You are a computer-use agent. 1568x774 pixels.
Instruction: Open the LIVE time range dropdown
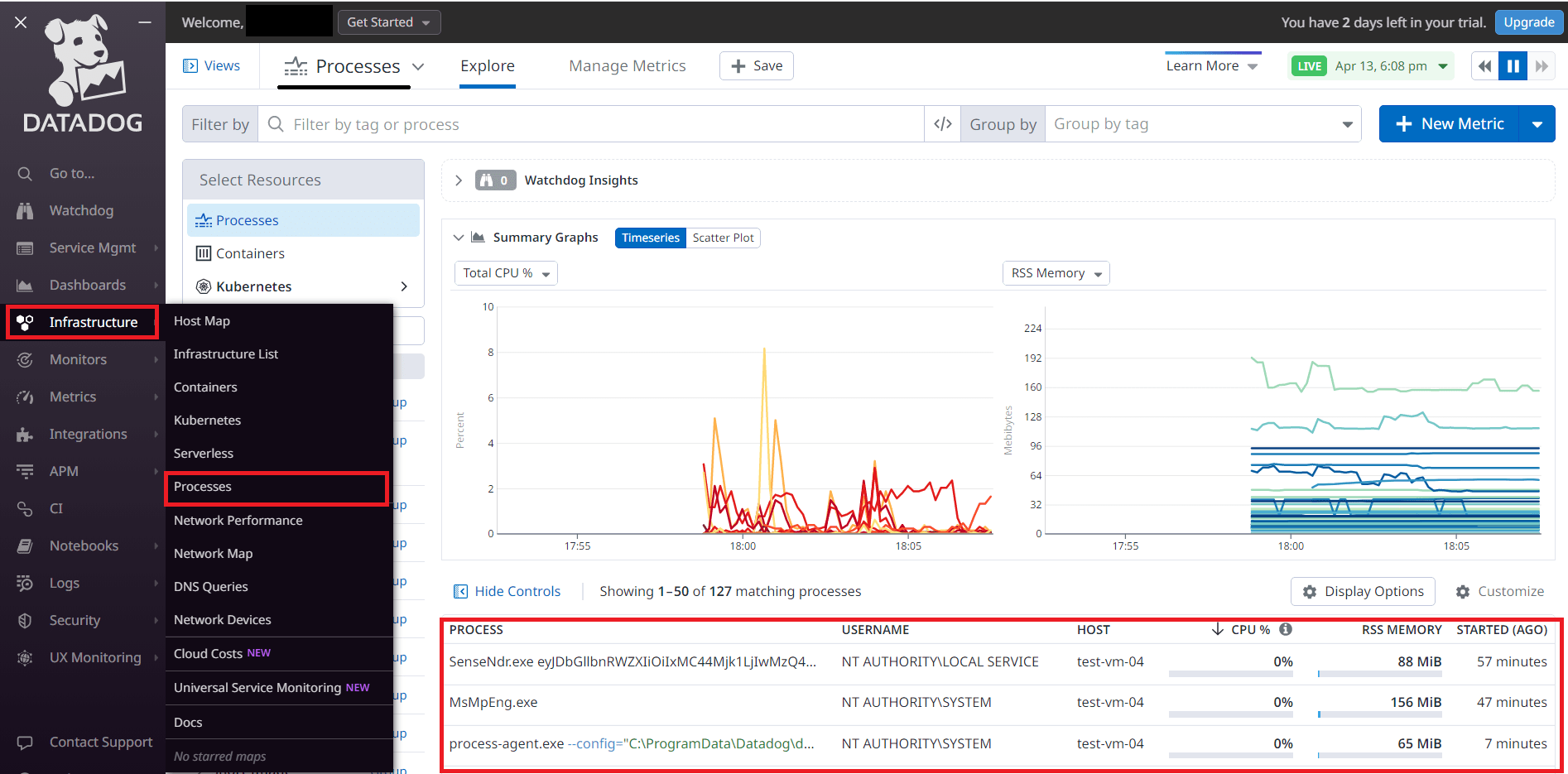[1373, 66]
